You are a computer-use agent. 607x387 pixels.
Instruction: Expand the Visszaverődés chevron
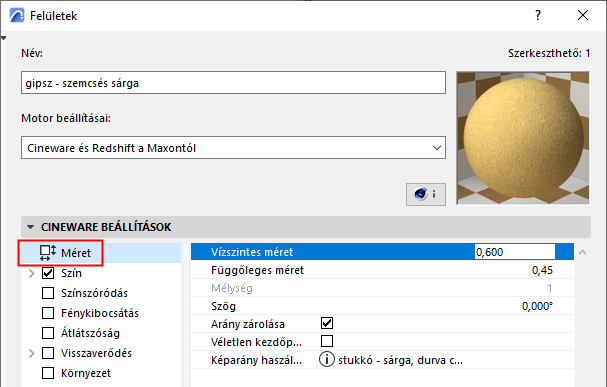pyautogui.click(x=32, y=353)
